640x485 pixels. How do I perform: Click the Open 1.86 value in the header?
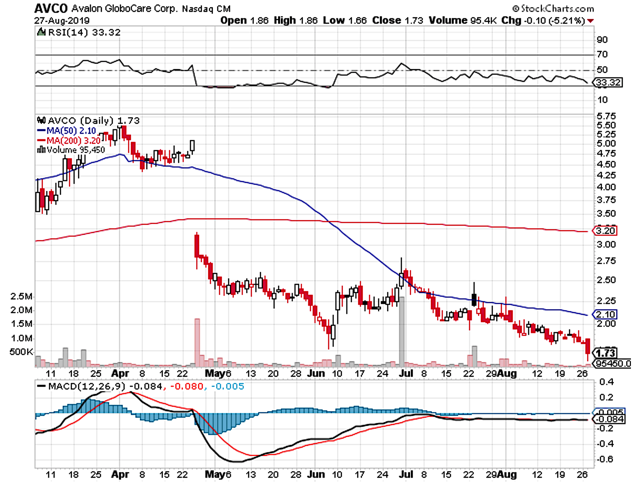244,20
